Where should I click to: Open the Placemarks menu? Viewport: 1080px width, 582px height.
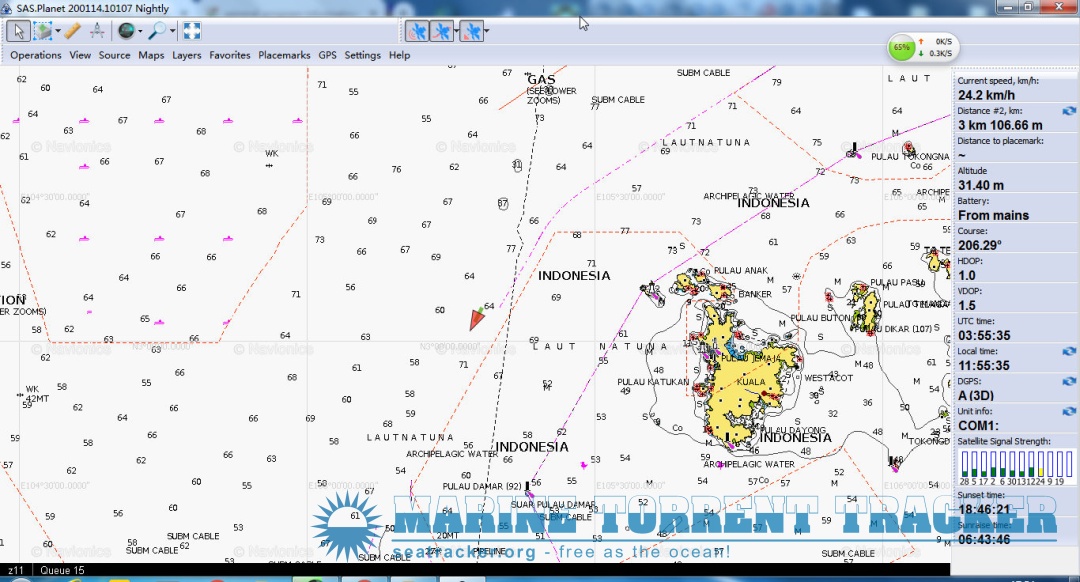click(284, 55)
